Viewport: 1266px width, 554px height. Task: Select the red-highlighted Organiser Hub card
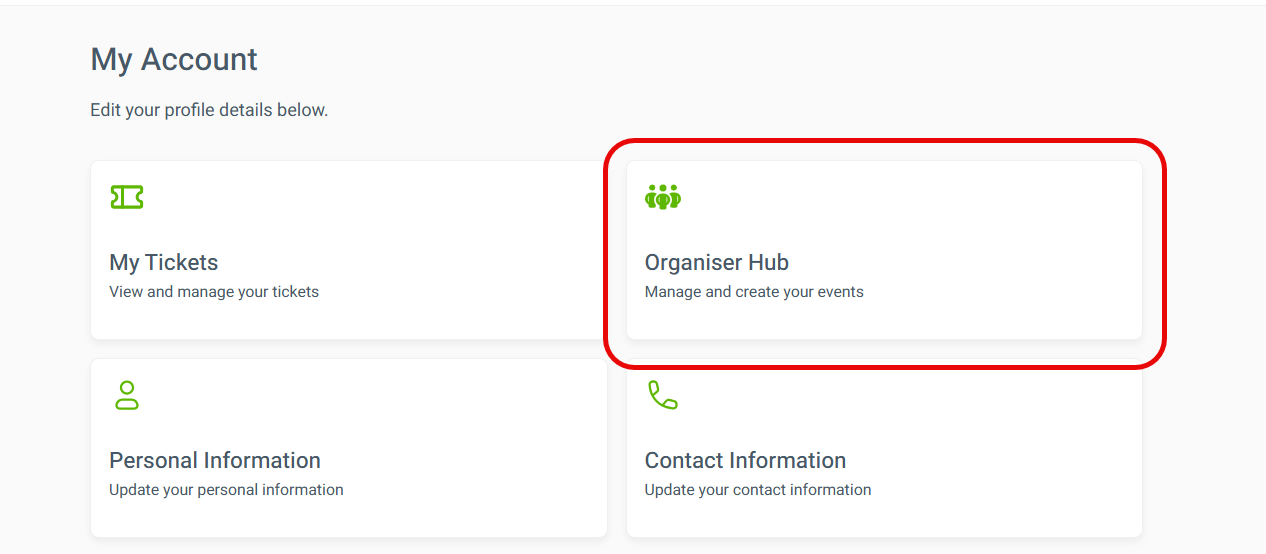pos(884,250)
